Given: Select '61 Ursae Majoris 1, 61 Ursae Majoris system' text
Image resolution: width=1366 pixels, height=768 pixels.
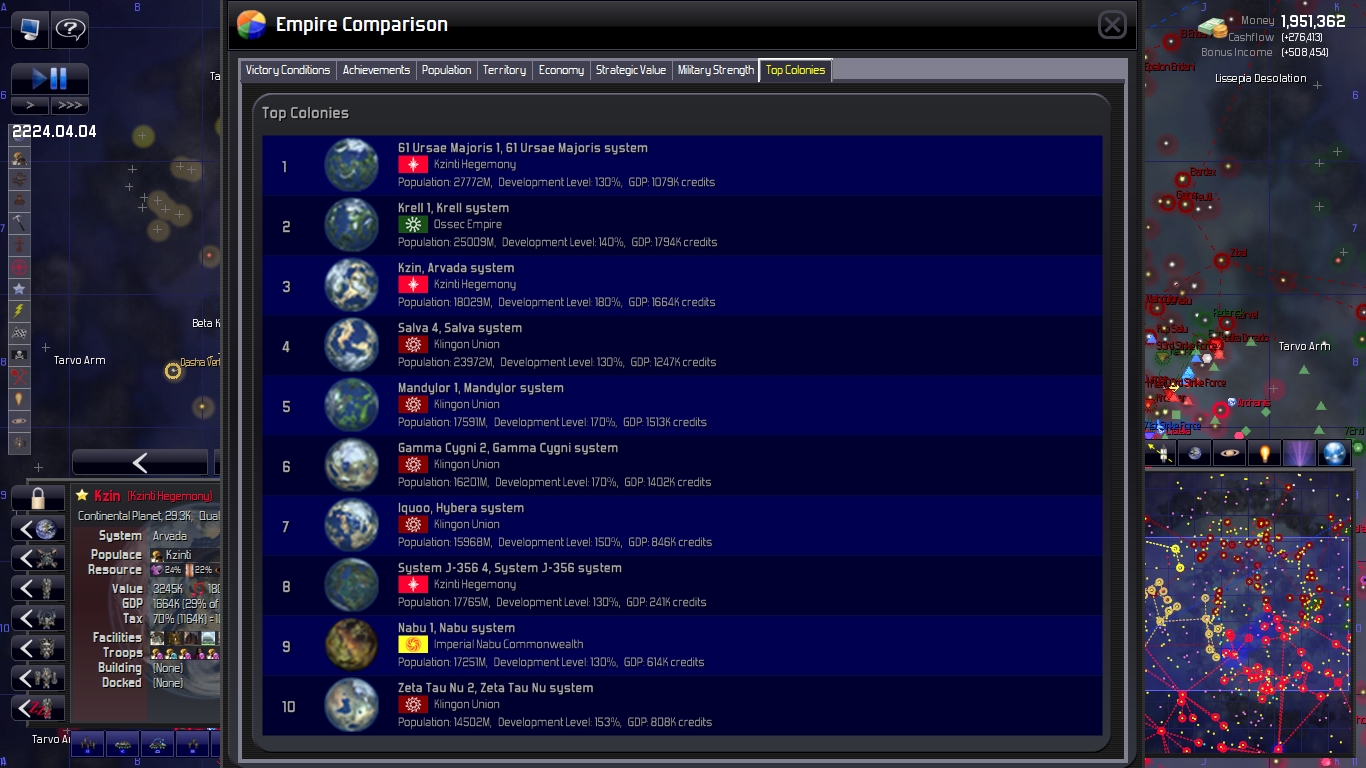Looking at the screenshot, I should 523,148.
